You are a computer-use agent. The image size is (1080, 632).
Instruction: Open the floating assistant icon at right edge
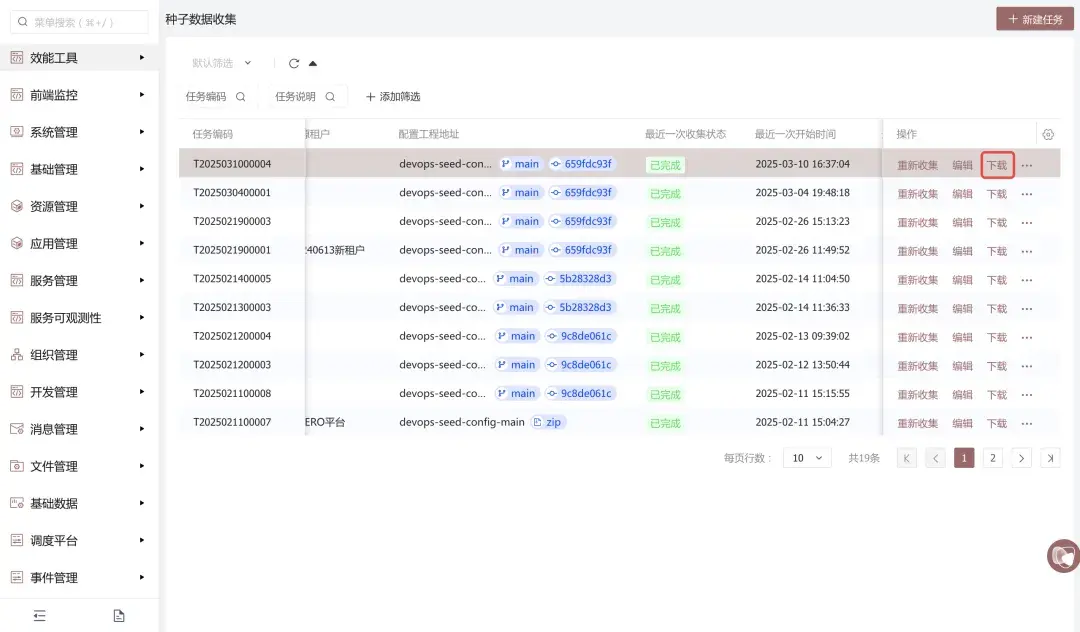tap(1063, 556)
